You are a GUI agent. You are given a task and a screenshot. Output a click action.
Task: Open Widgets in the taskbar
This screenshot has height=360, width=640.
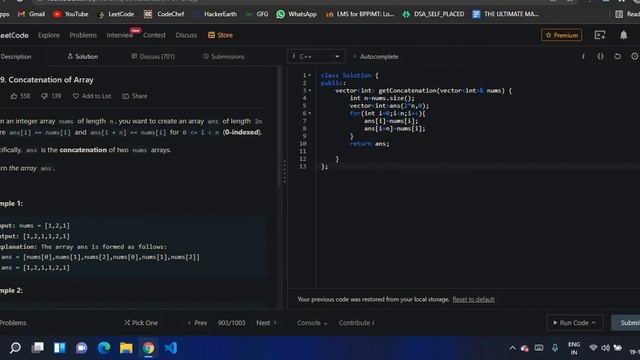pos(60,348)
